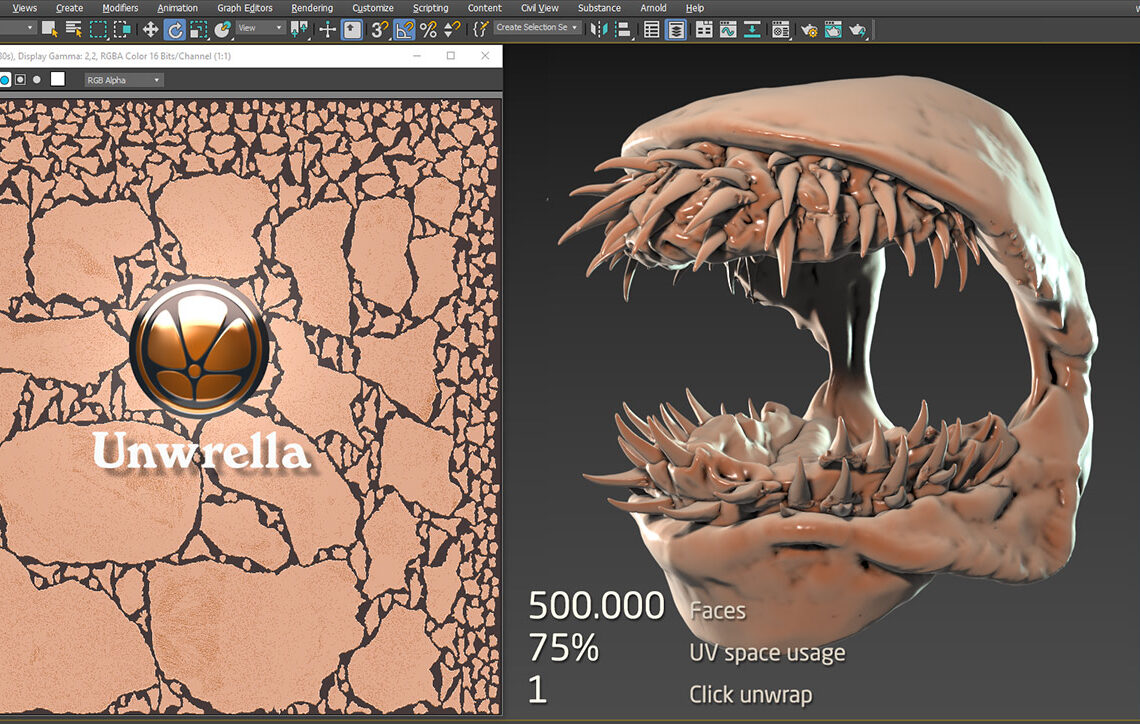The height and width of the screenshot is (724, 1140).
Task: Open the Substance menu
Action: point(598,8)
